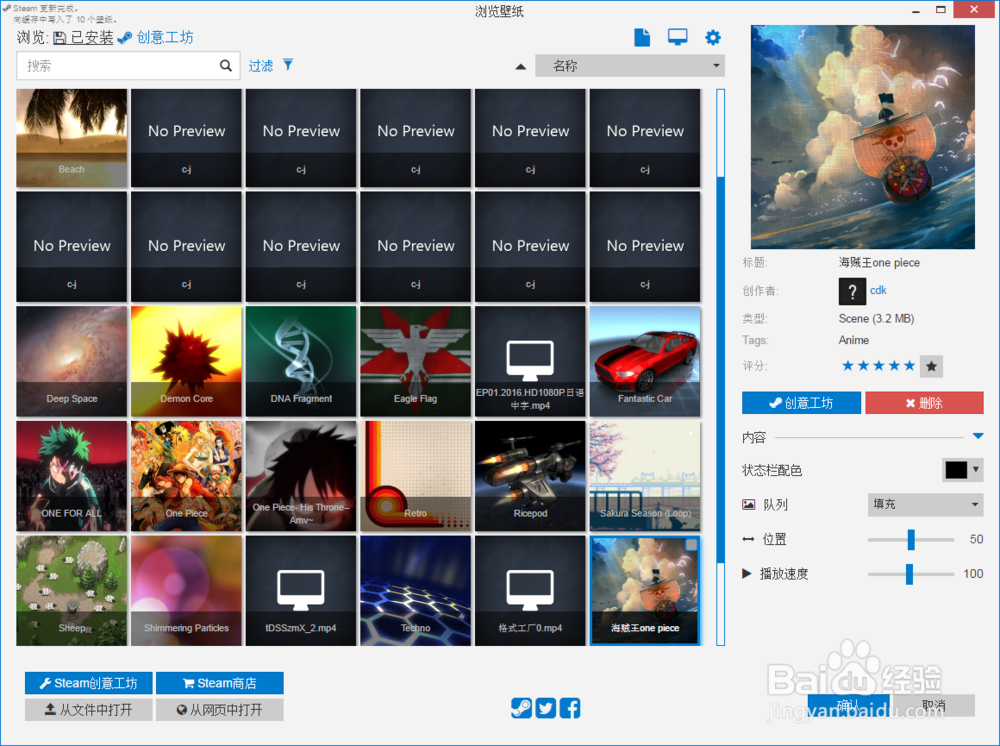
Task: Click the favorite star button beside rating
Action: click(931, 366)
